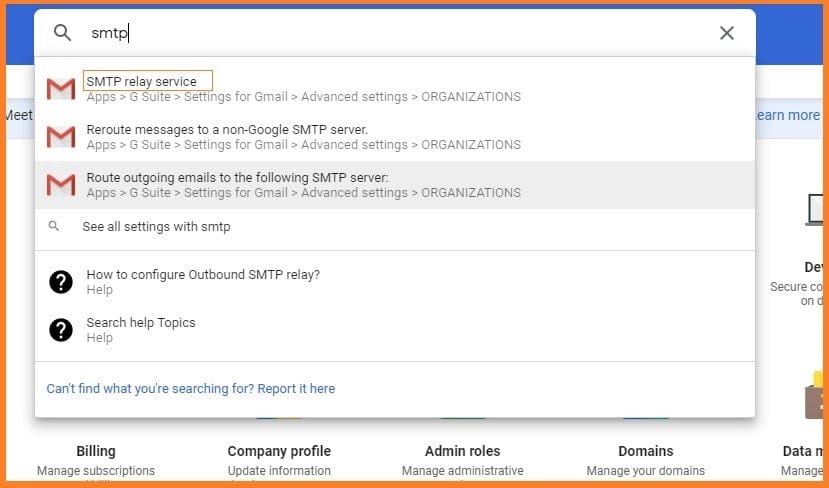Click question mark icon beside Outbound SMTP relay

click(61, 282)
